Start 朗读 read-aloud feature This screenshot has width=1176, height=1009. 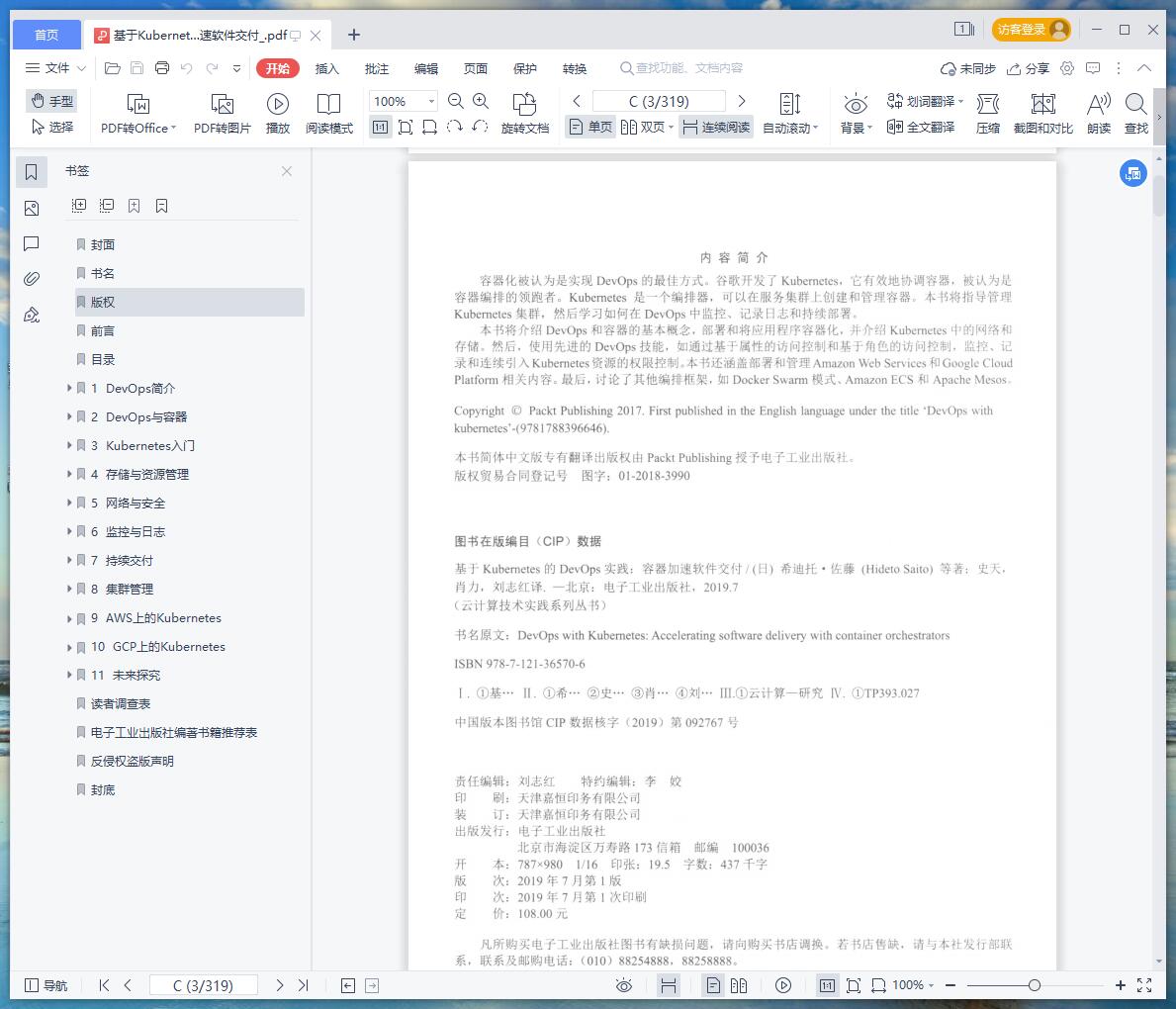pyautogui.click(x=1099, y=114)
